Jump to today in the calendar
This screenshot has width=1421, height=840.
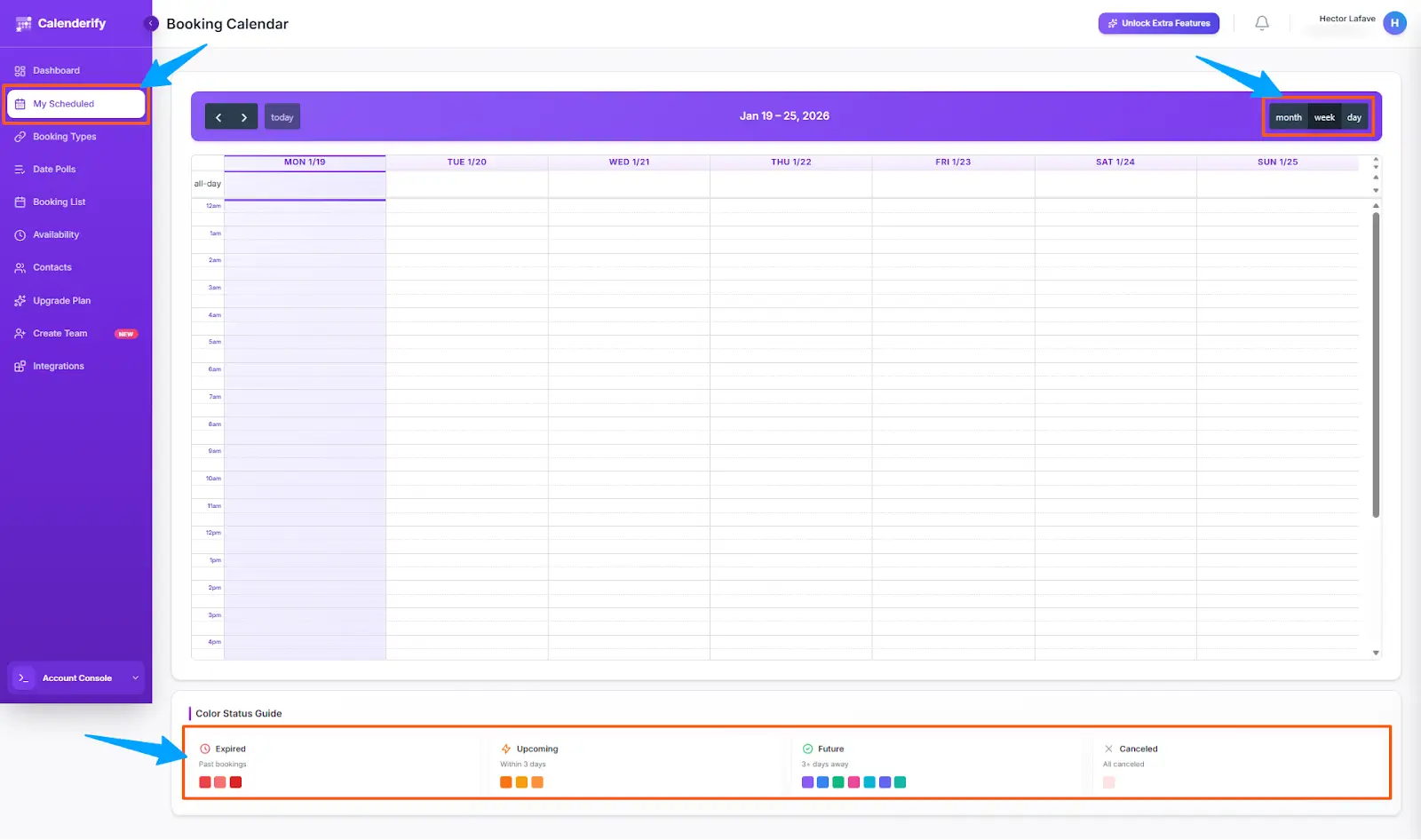pyautogui.click(x=282, y=116)
